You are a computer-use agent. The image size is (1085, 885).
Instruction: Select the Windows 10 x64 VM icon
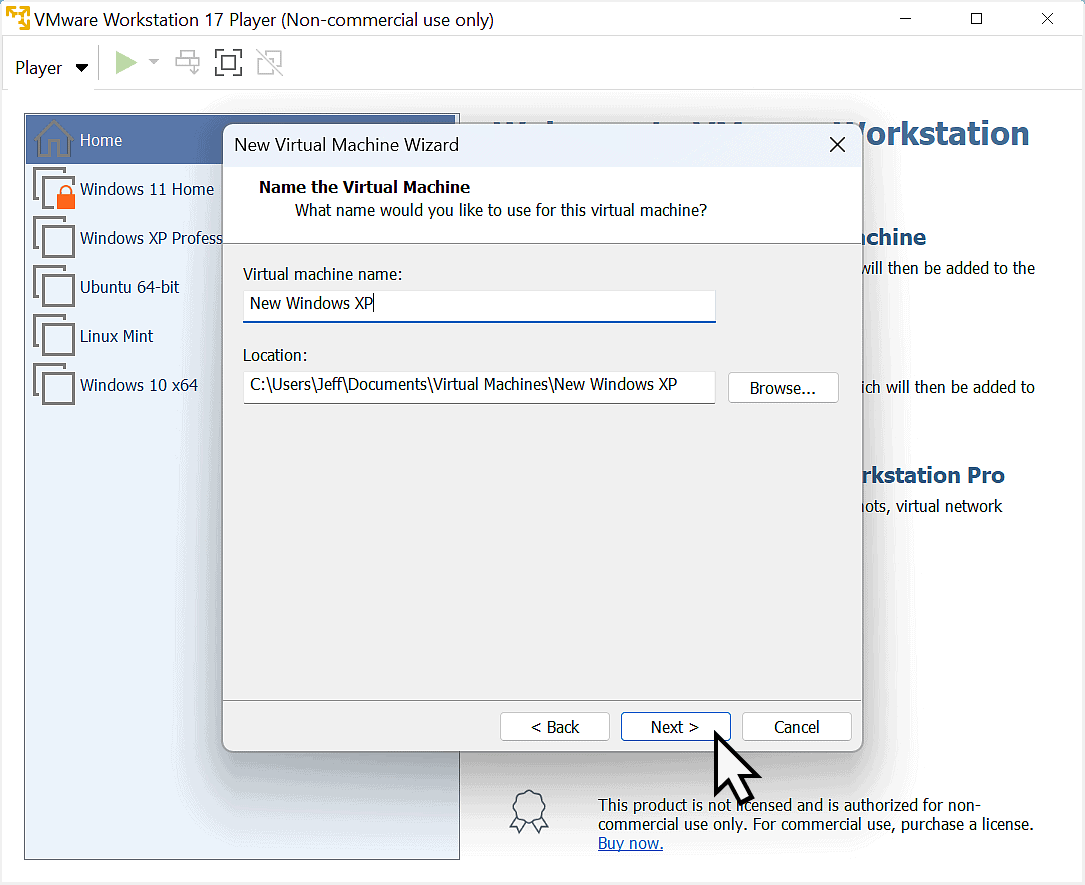click(54, 385)
